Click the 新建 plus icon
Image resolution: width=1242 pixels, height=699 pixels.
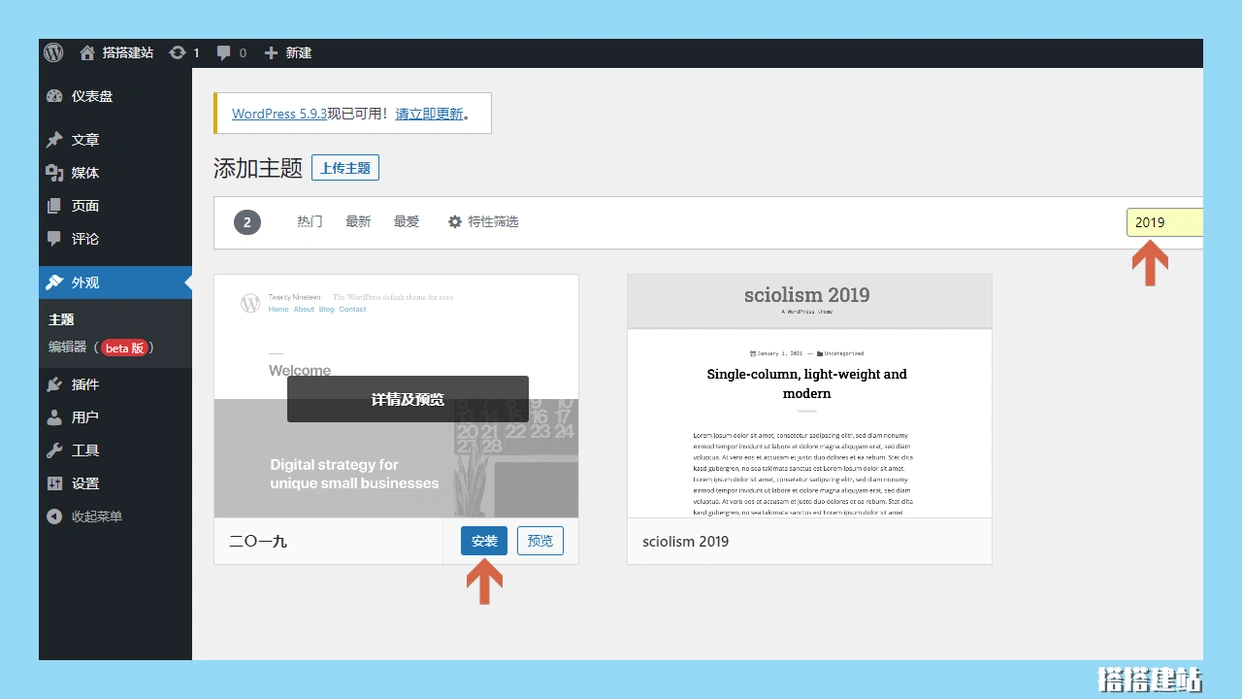[271, 53]
